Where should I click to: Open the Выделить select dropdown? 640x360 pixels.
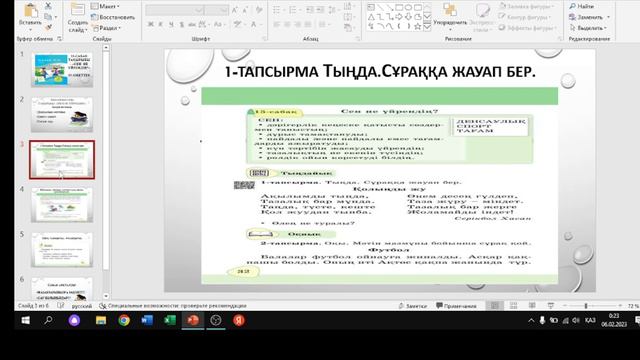[x=588, y=28]
